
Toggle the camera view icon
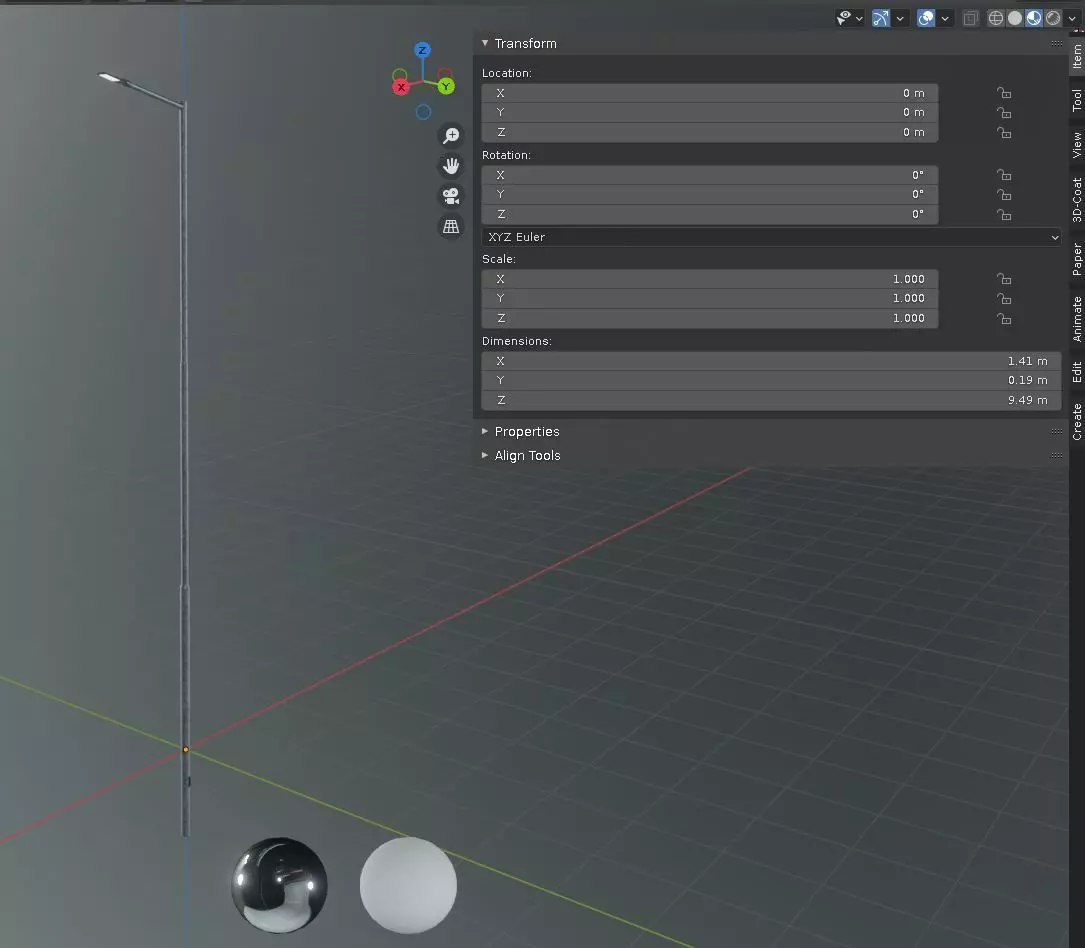[x=451, y=196]
